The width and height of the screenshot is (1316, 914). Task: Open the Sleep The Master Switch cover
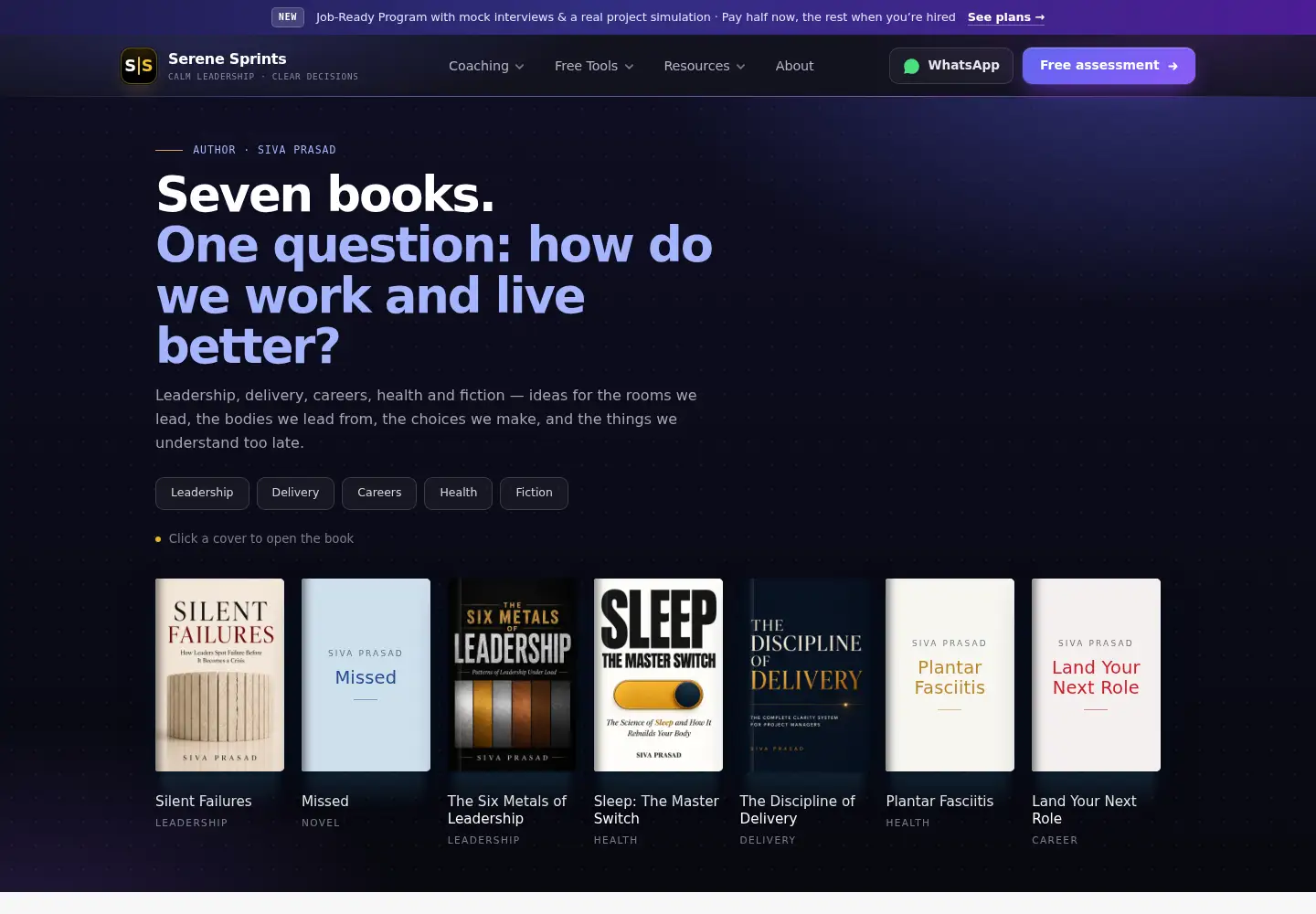pyautogui.click(x=658, y=675)
